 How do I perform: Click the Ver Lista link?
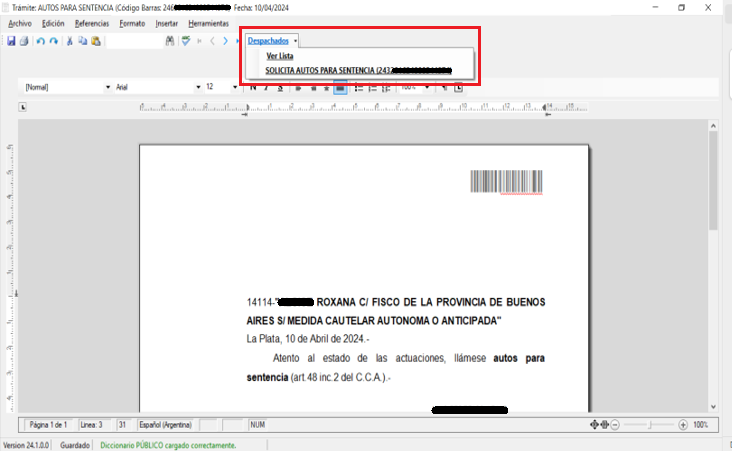point(279,56)
